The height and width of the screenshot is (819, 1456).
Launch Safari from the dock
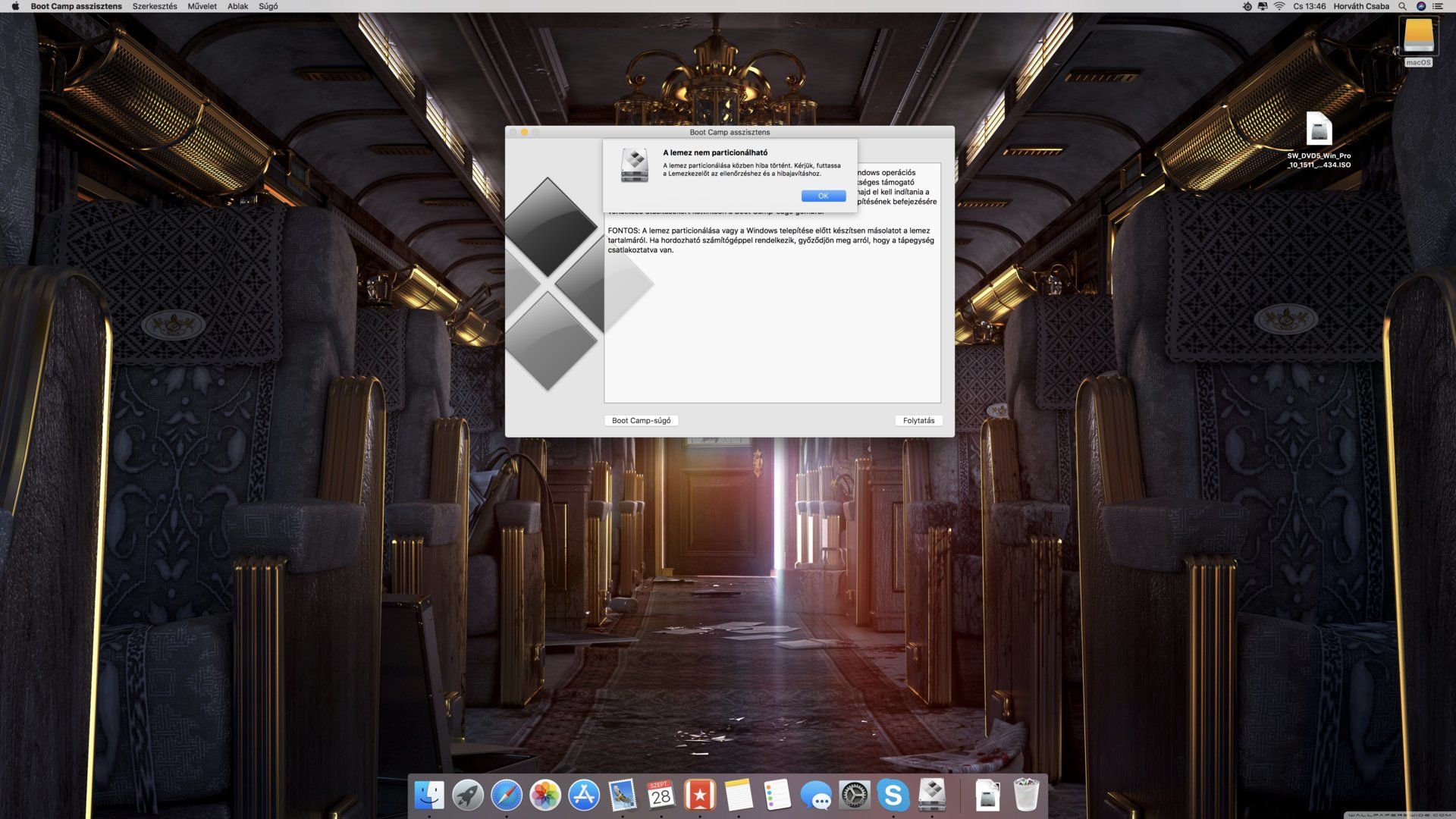point(507,795)
